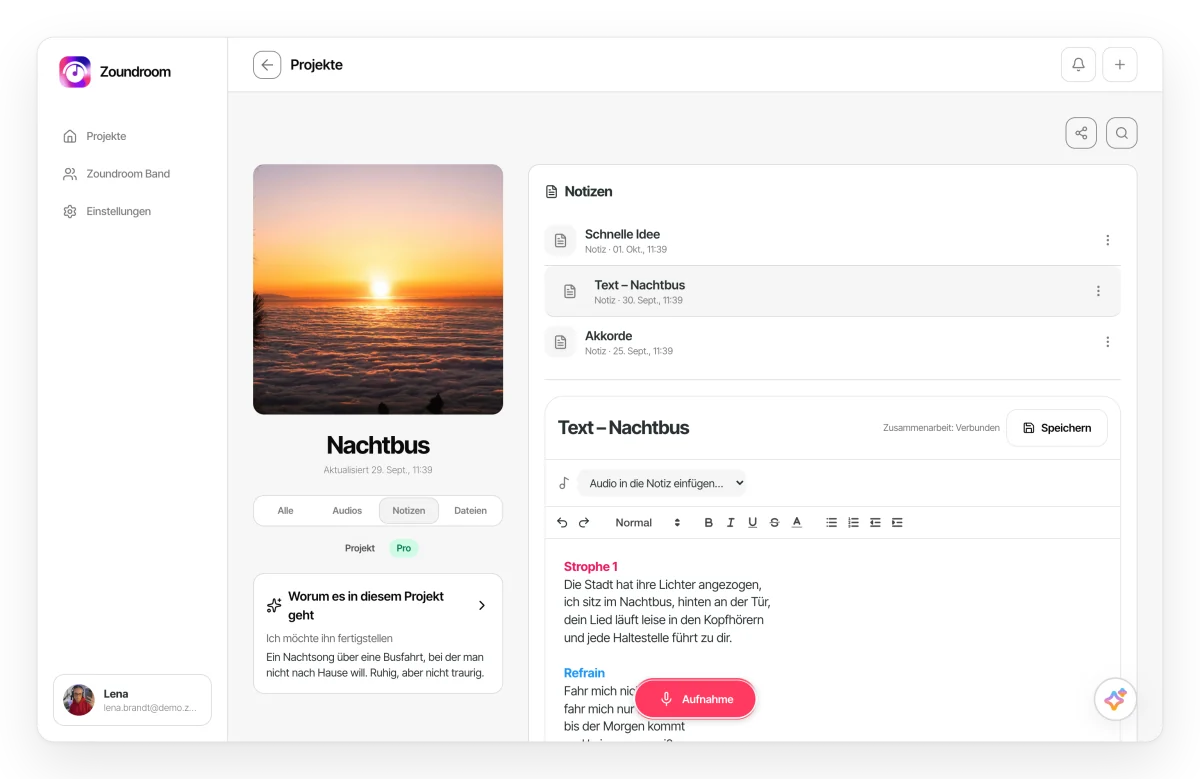Open Lena's user profile card
1200x779 pixels.
point(132,700)
